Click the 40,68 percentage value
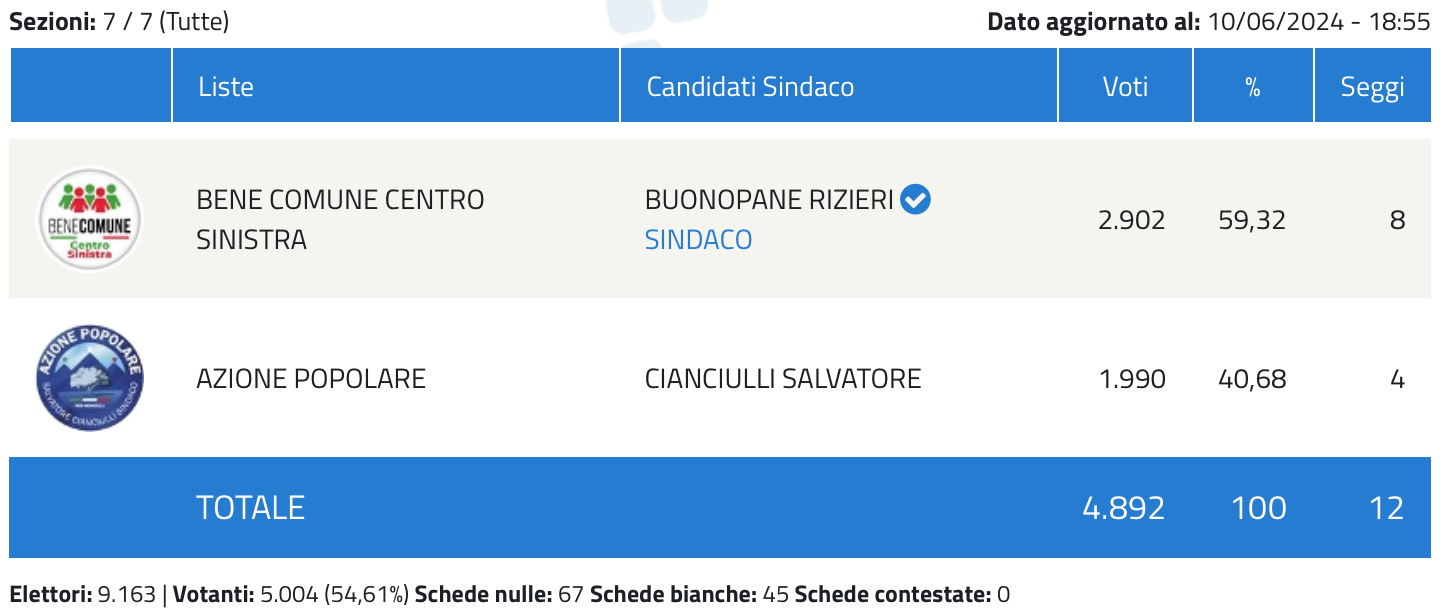1444x616 pixels. 1252,379
